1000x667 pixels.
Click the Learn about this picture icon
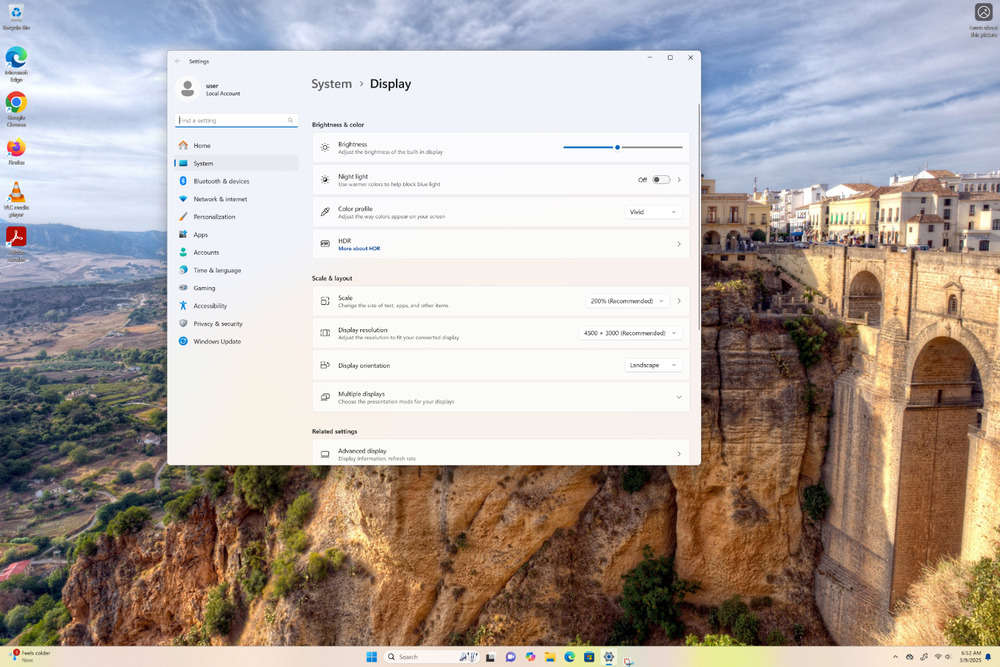click(983, 19)
